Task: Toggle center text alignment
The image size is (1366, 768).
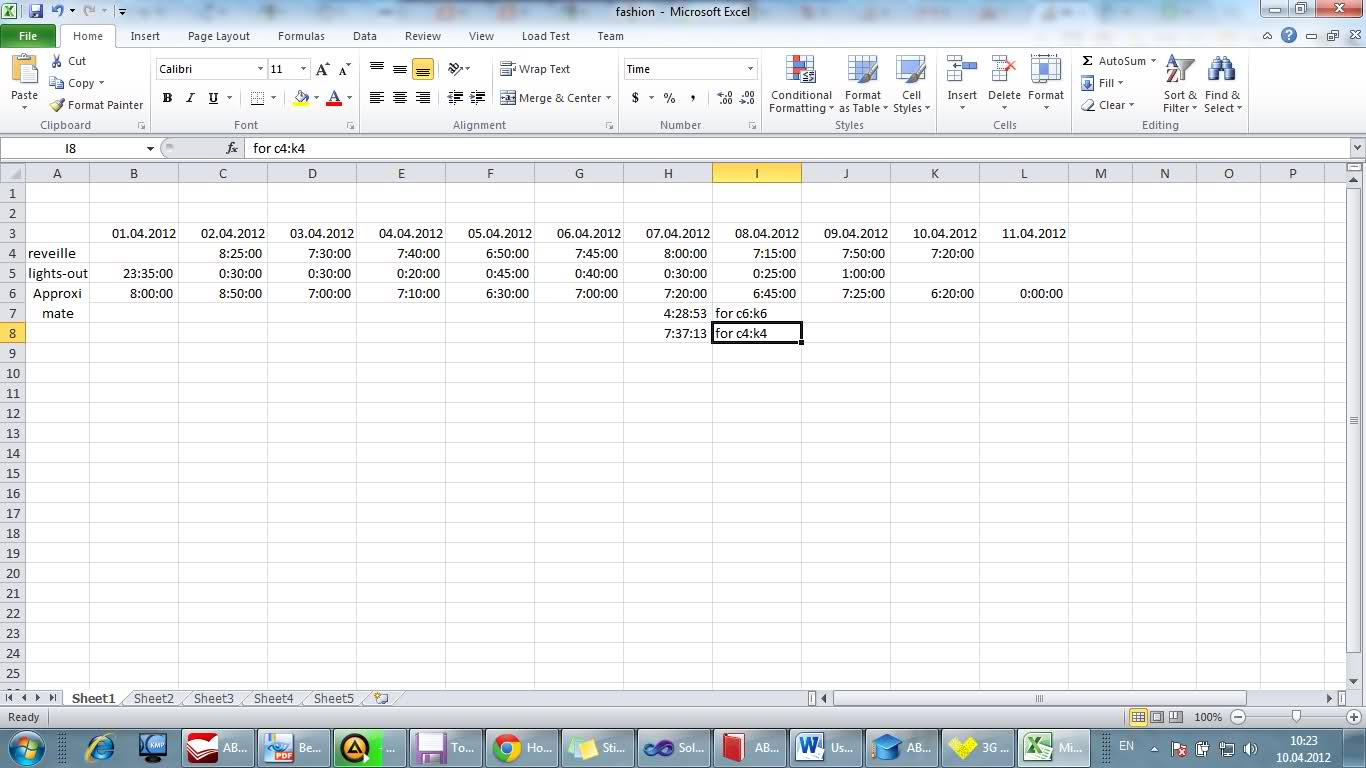Action: coord(399,98)
